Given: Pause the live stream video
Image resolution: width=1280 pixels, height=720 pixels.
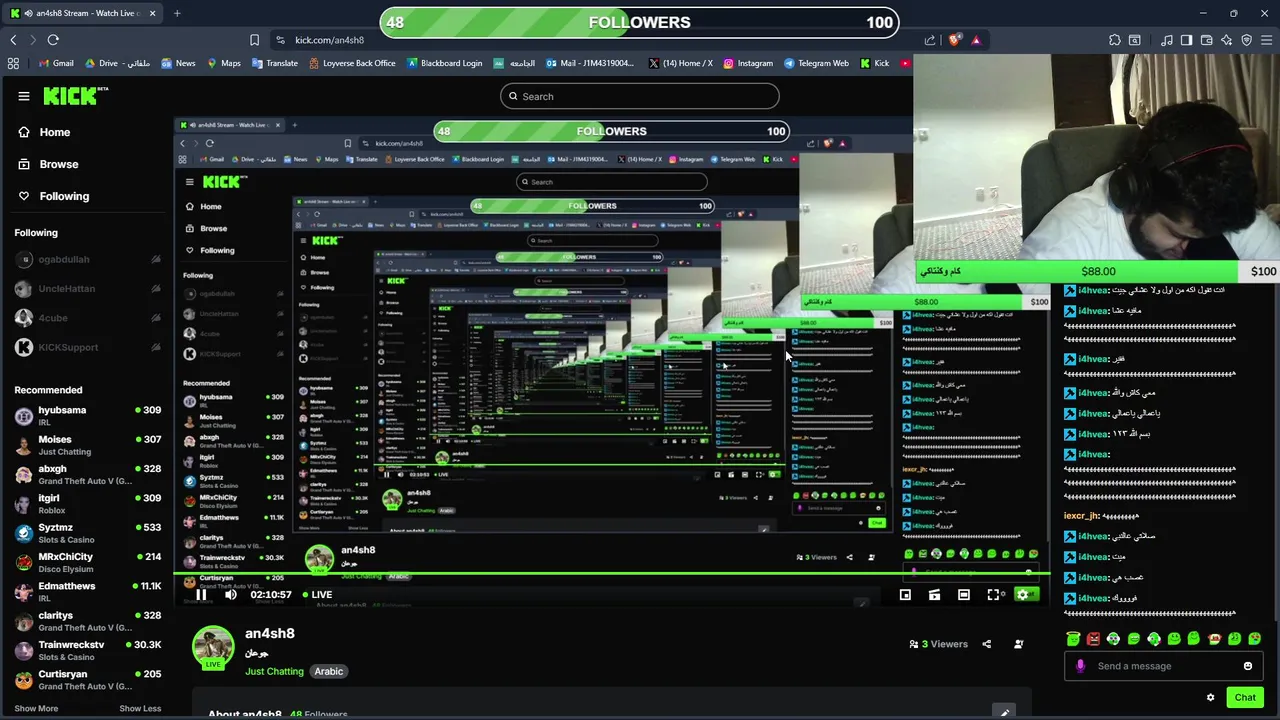Looking at the screenshot, I should (201, 595).
